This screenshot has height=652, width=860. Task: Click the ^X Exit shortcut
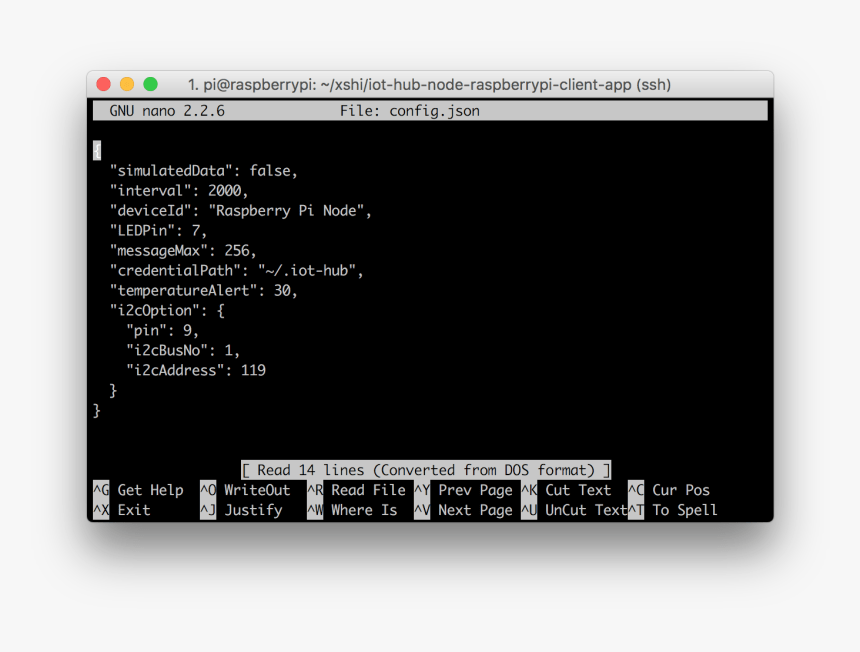point(122,511)
